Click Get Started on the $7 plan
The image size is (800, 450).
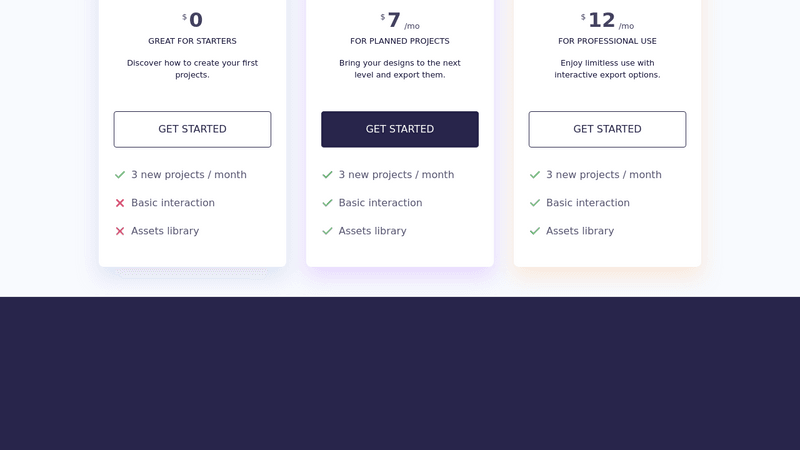400,129
